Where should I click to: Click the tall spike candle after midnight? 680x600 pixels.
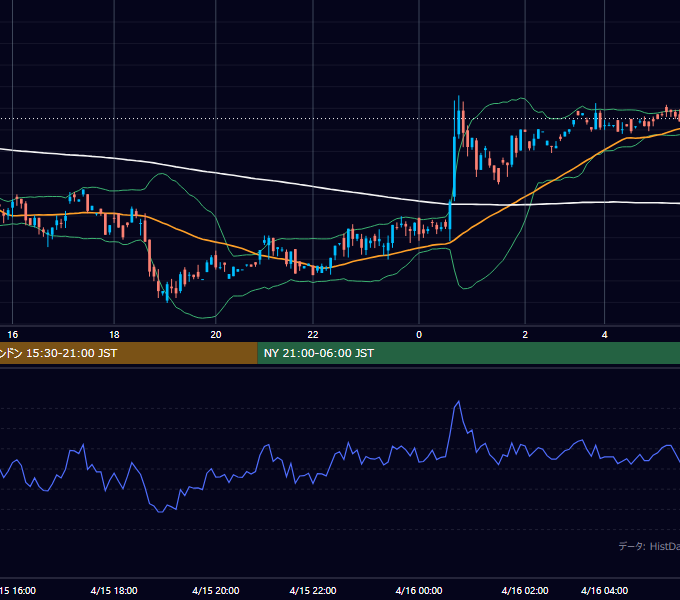[x=454, y=169]
